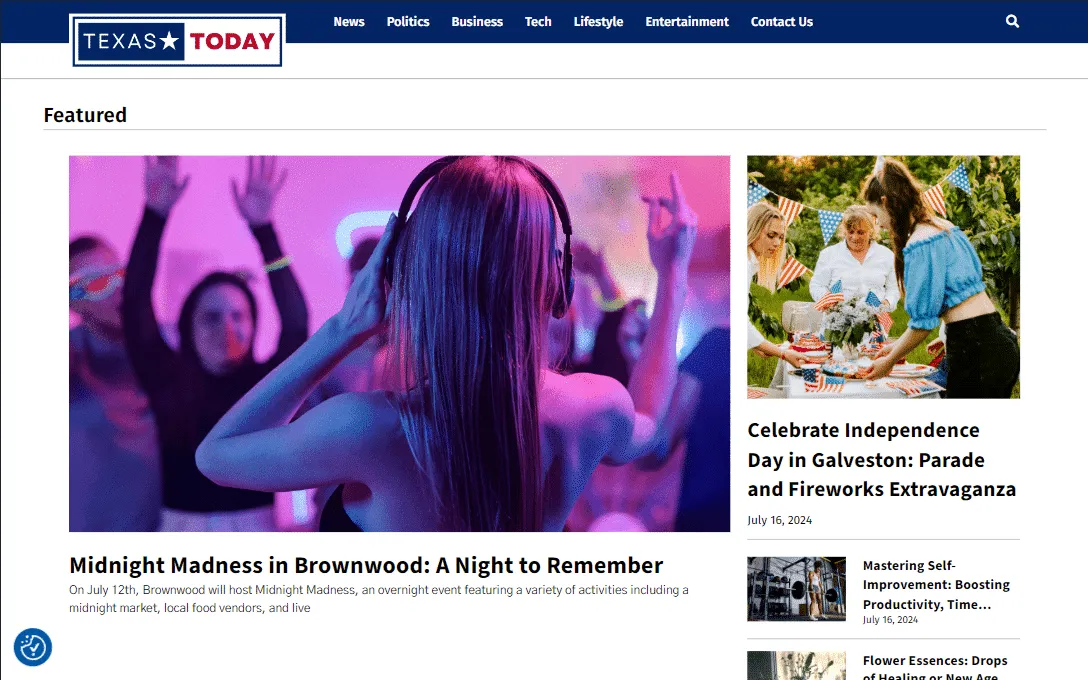
Task: Click the DJ party featured image
Action: pyautogui.click(x=400, y=343)
